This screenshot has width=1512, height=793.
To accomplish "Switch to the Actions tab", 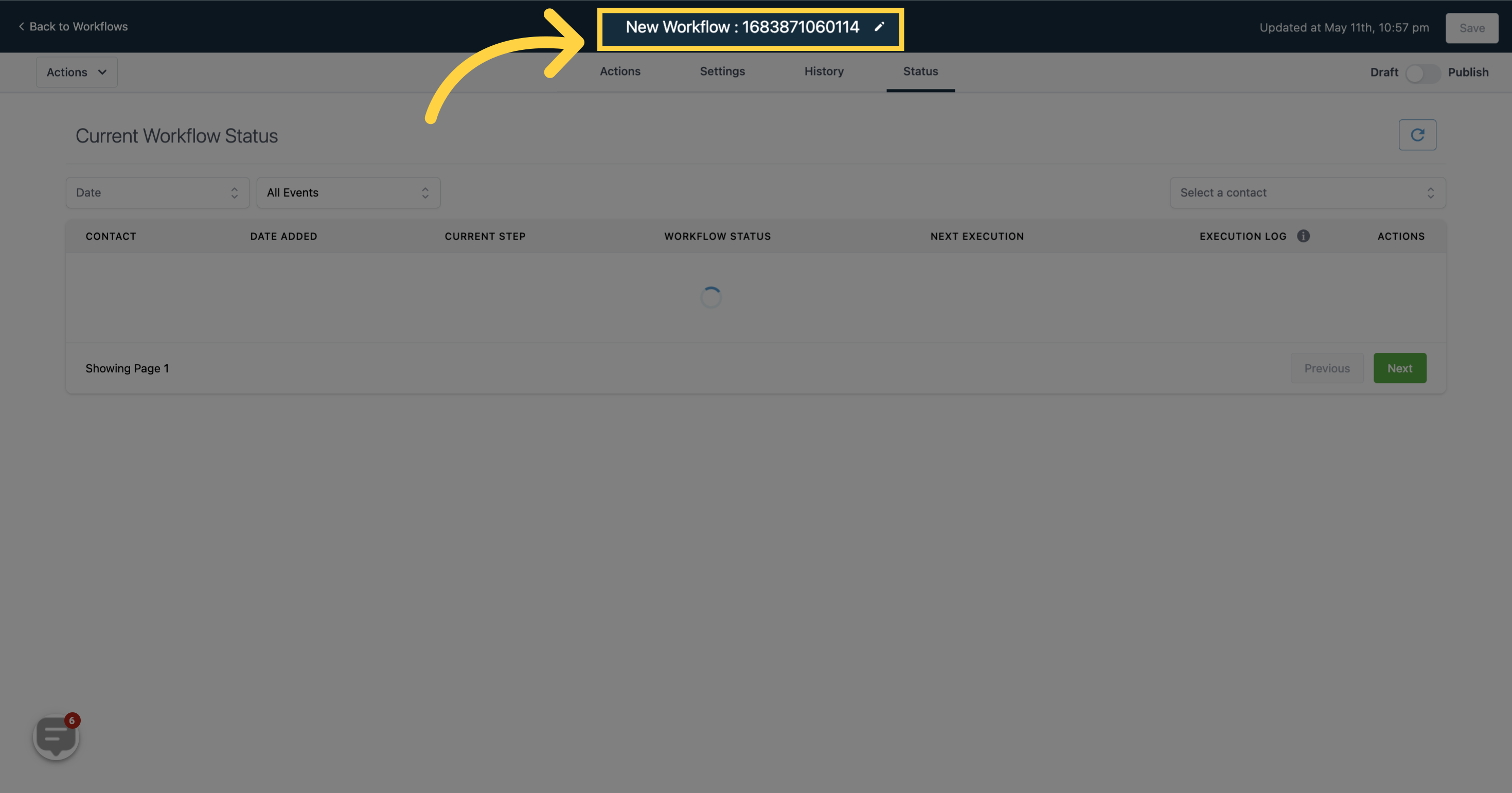I will pyautogui.click(x=619, y=71).
